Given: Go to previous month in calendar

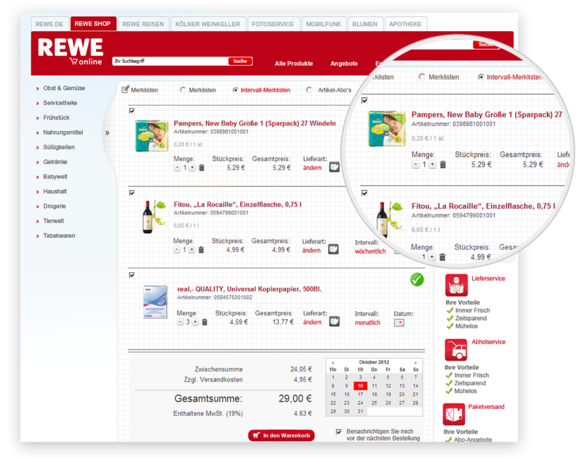Looking at the screenshot, I should pyautogui.click(x=333, y=362).
